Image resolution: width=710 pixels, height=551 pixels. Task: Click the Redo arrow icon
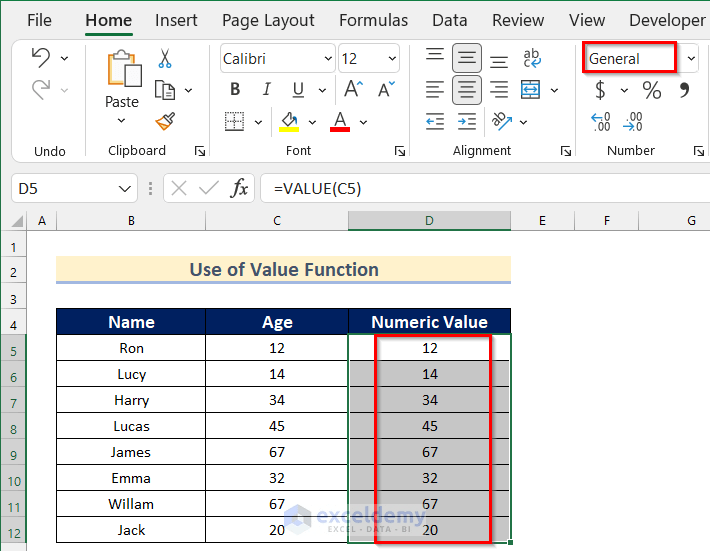(41, 90)
